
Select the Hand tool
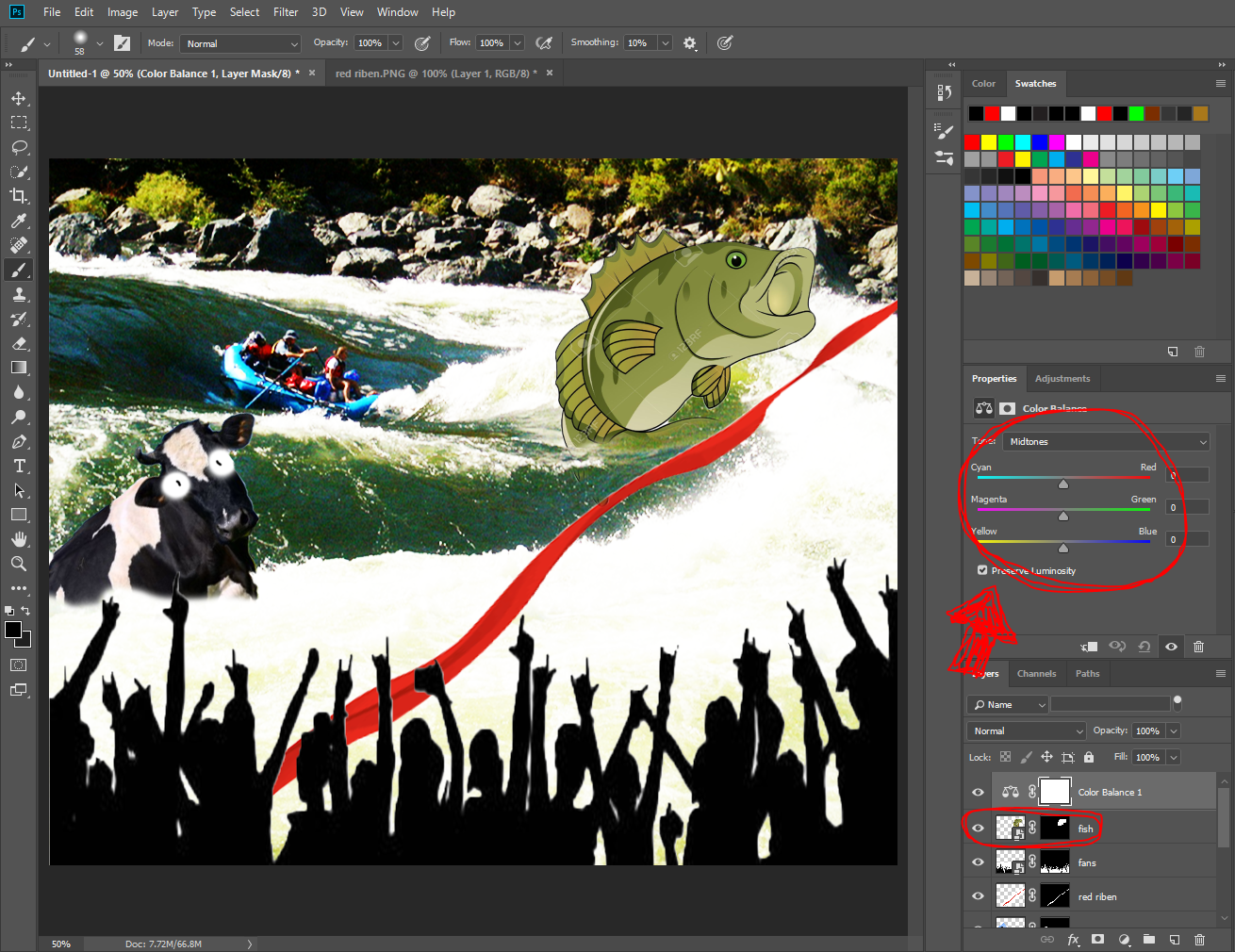click(x=19, y=539)
